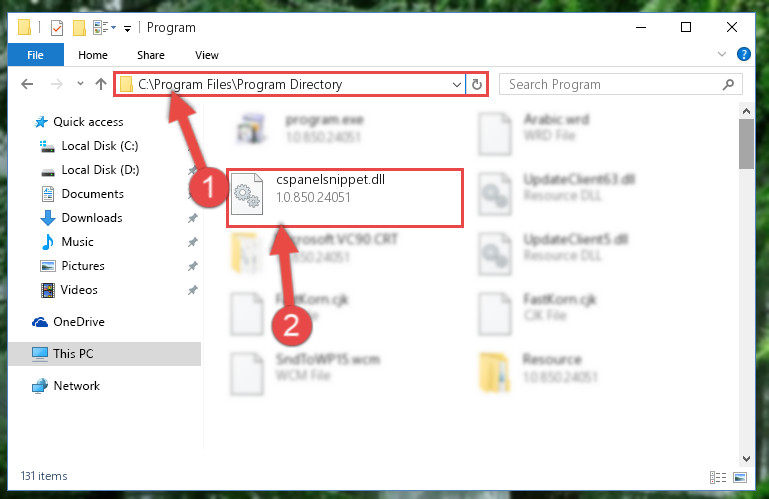Image resolution: width=769 pixels, height=499 pixels.
Task: Open the View ribbon tab
Action: pos(206,55)
